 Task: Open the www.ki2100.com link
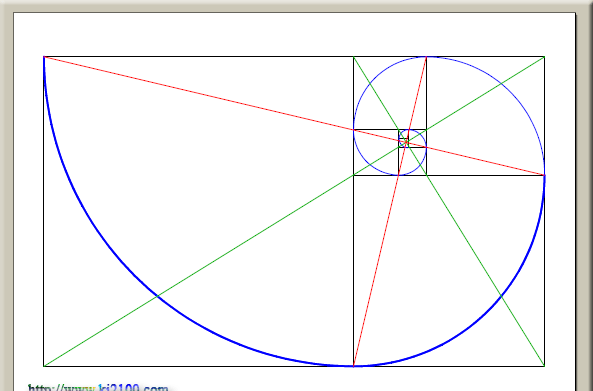(x=98, y=388)
